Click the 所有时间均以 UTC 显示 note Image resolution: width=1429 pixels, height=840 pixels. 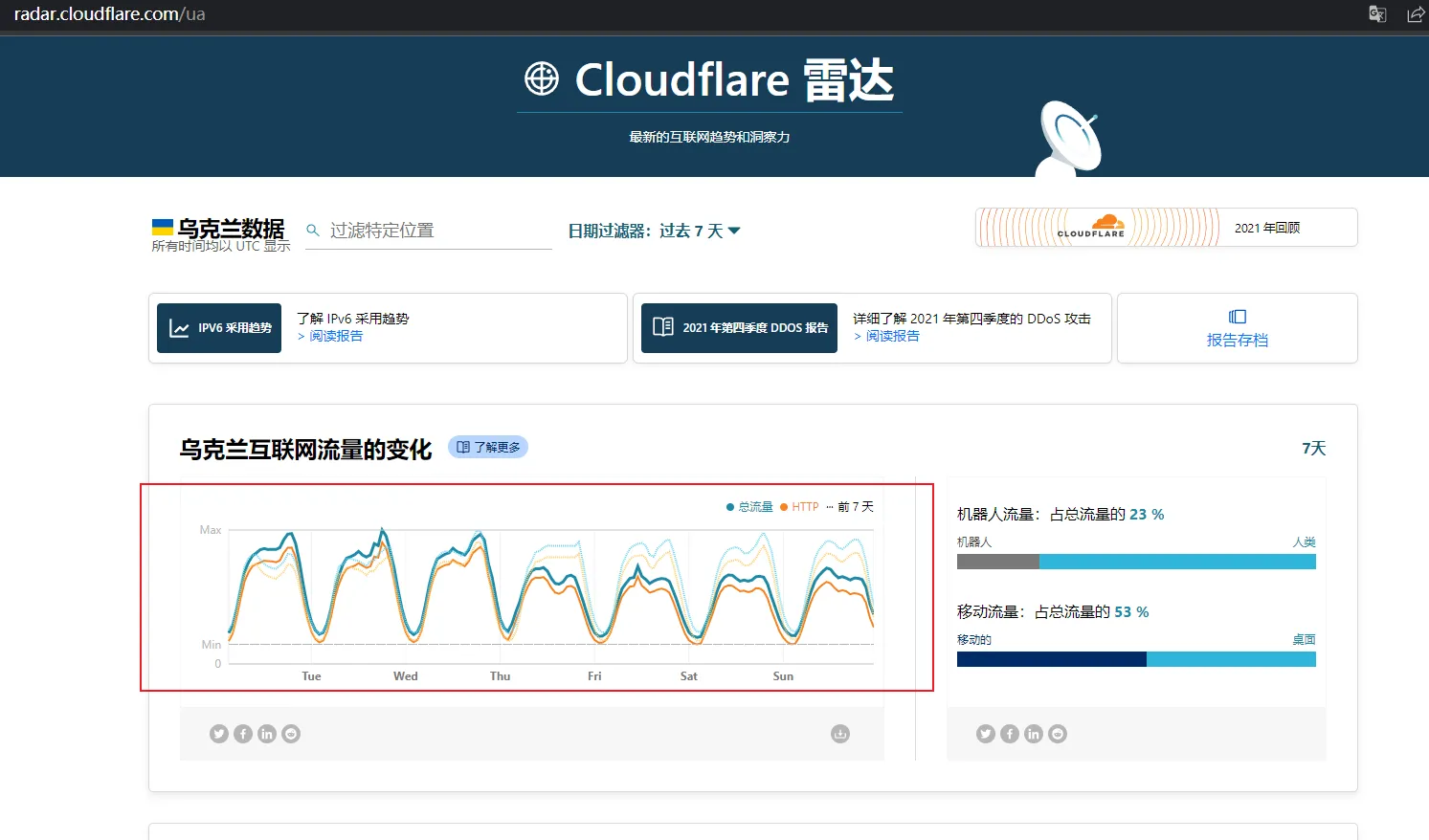coord(221,246)
